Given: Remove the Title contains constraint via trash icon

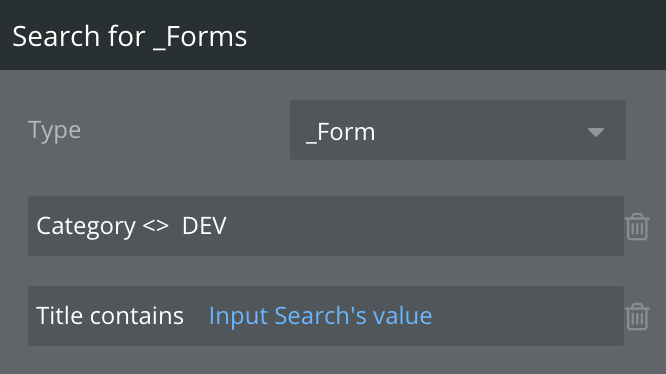Looking at the screenshot, I should pyautogui.click(x=637, y=316).
